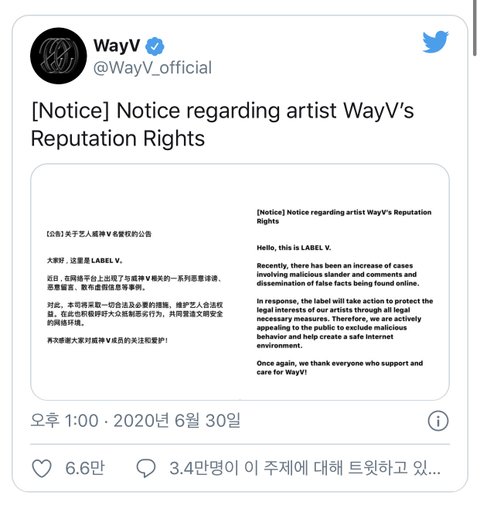Open the tweet info circle icon
This screenshot has width=480, height=509.
point(438,421)
